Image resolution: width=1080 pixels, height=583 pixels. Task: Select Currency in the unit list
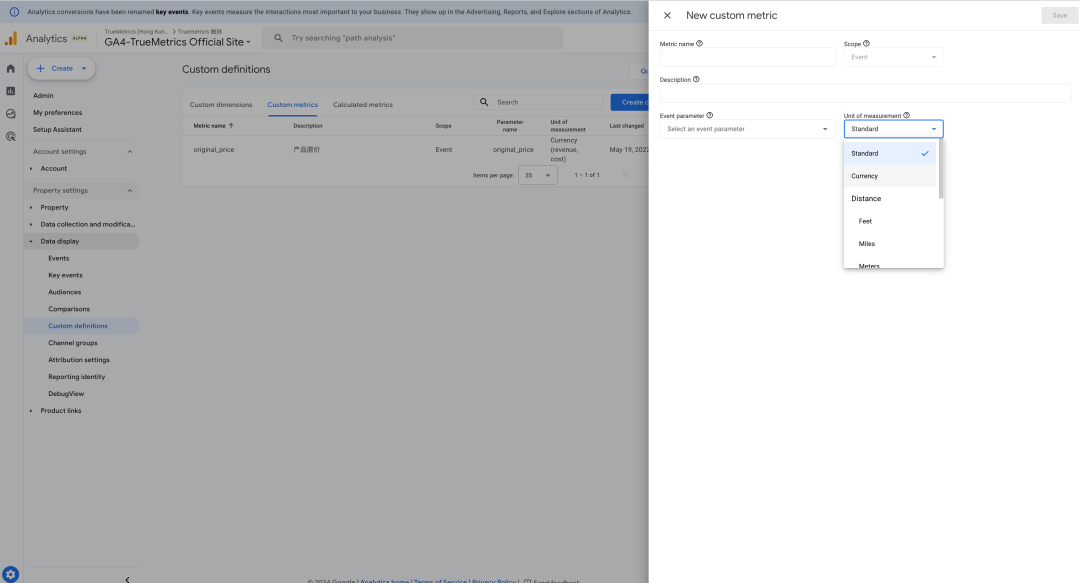[x=890, y=176]
